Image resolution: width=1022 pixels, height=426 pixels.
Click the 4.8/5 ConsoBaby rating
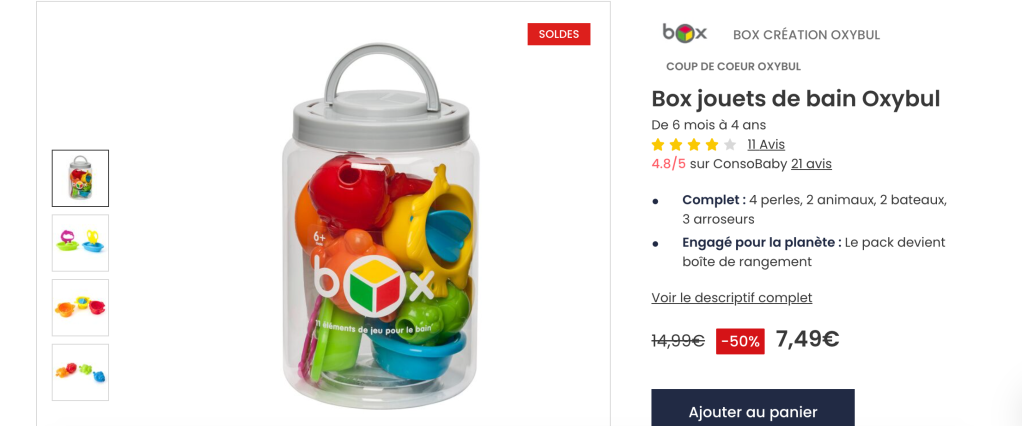(669, 164)
